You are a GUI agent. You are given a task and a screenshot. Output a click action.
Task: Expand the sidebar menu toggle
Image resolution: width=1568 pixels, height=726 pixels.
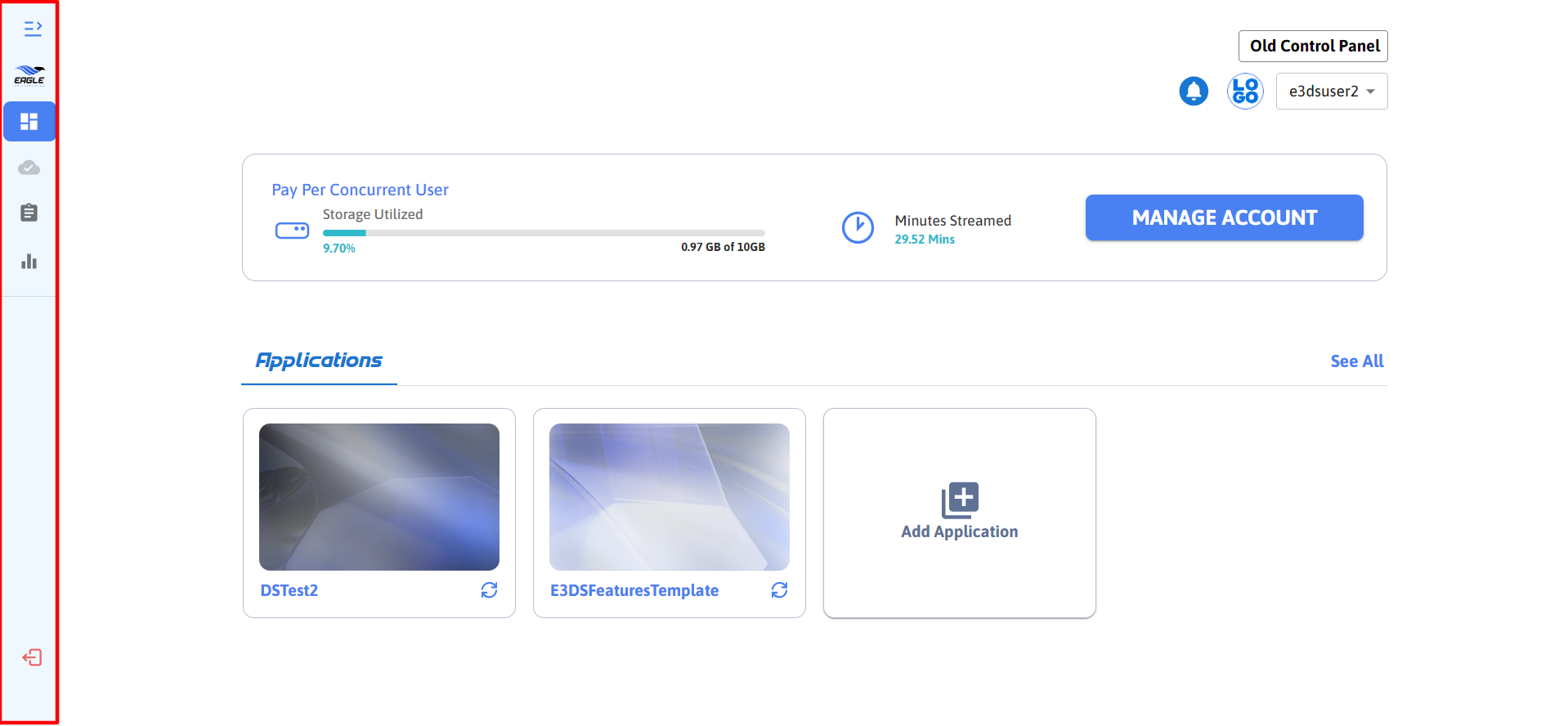[32, 29]
